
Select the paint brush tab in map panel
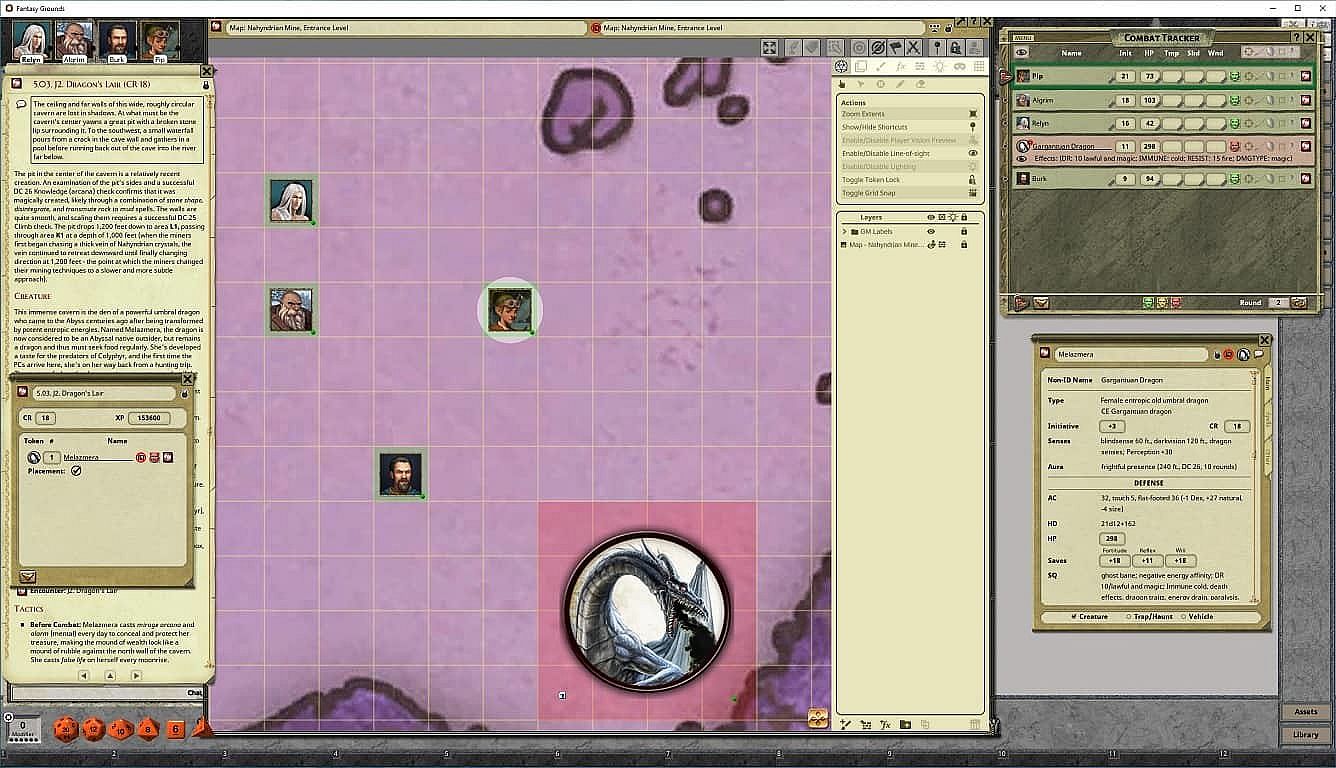pos(880,67)
